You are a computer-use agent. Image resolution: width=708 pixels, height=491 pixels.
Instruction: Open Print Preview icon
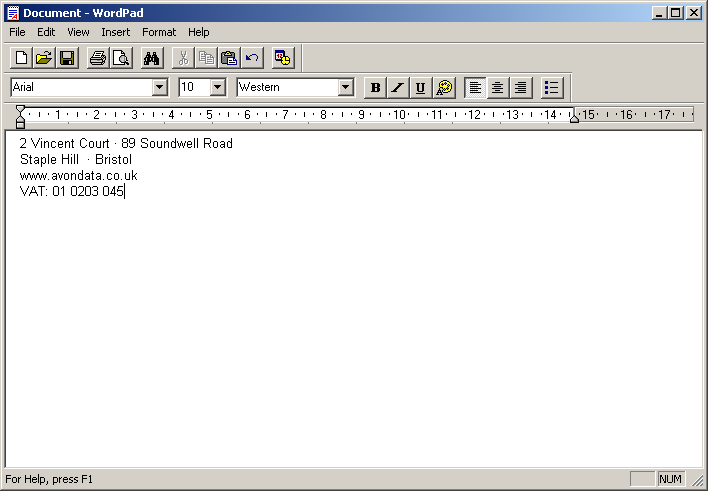point(121,58)
